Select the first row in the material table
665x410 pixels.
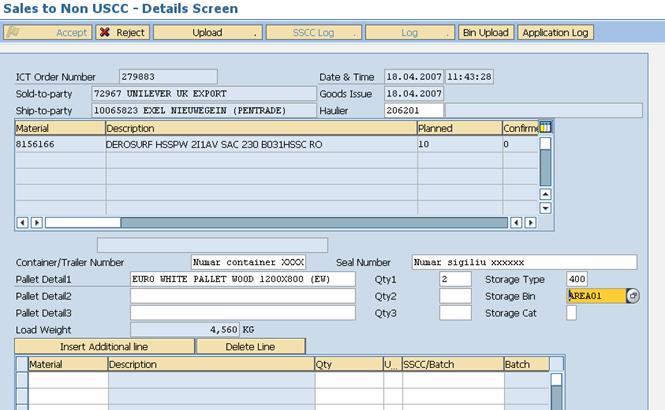click(59, 145)
